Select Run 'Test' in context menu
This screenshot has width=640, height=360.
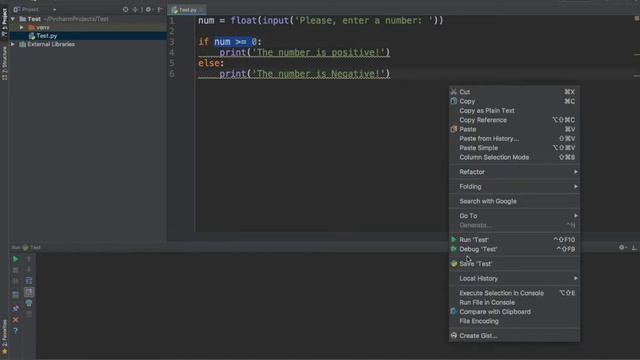(x=514, y=240)
